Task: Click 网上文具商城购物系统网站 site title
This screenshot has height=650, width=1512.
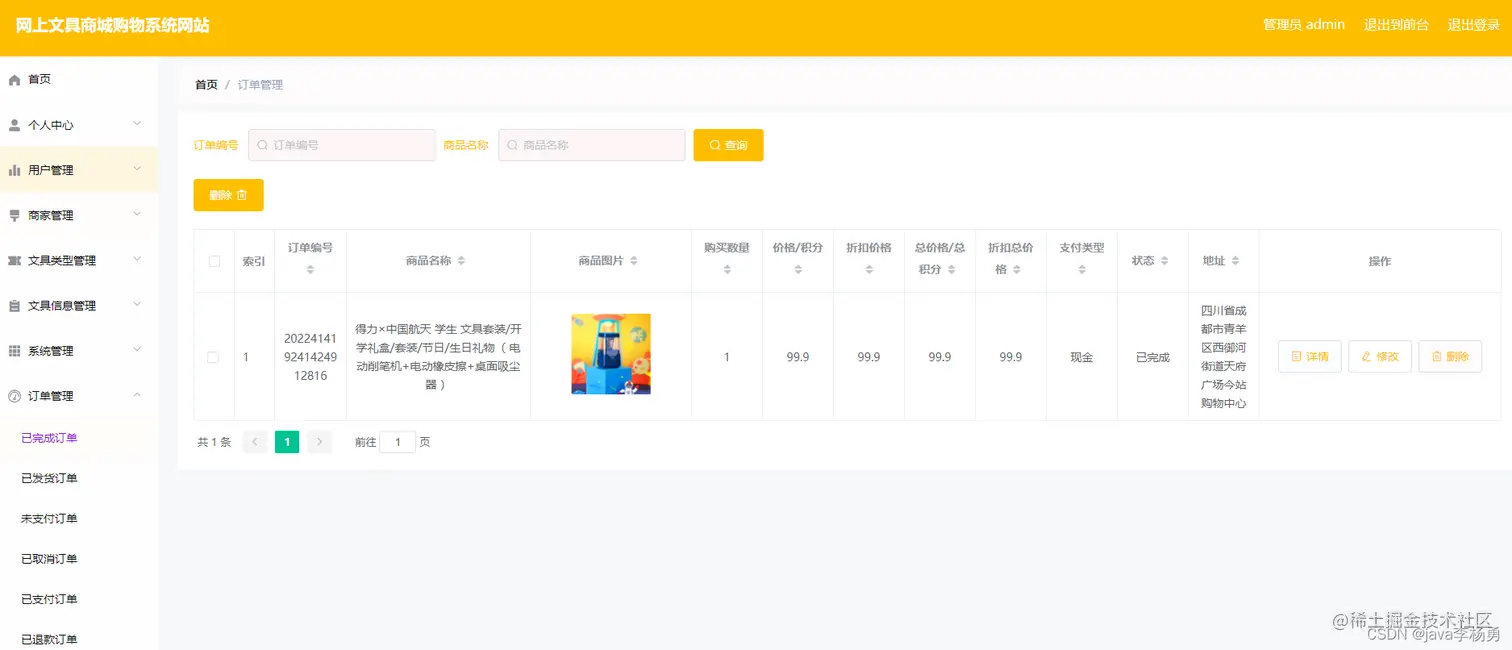Action: (x=113, y=26)
